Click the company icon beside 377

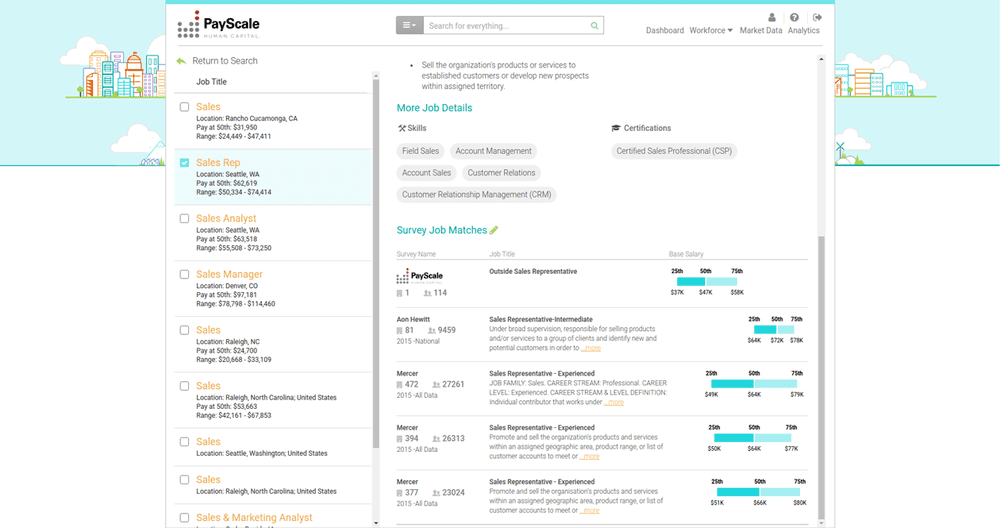[399, 494]
